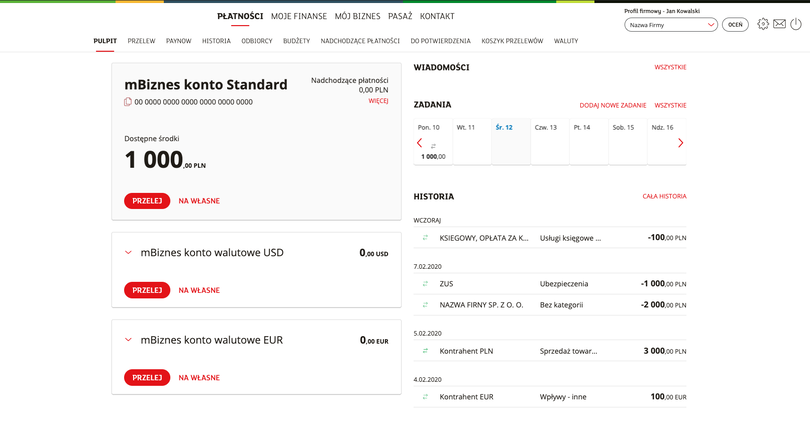
Task: Click transfer icon beside Kontrahent EUR entry
Action: [x=425, y=397]
